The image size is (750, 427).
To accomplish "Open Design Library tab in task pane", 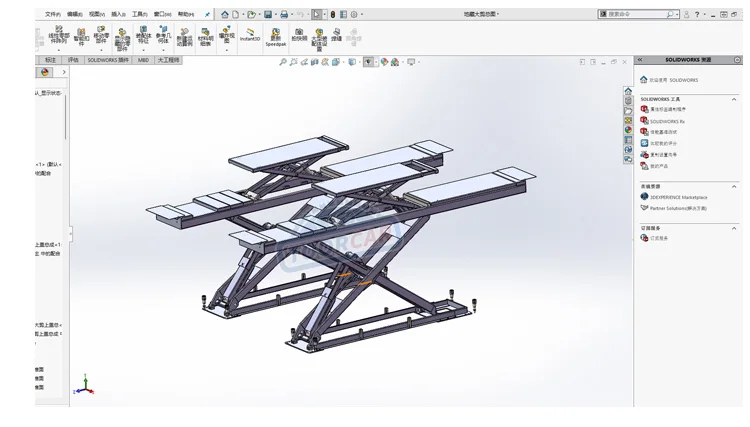I will pyautogui.click(x=628, y=101).
